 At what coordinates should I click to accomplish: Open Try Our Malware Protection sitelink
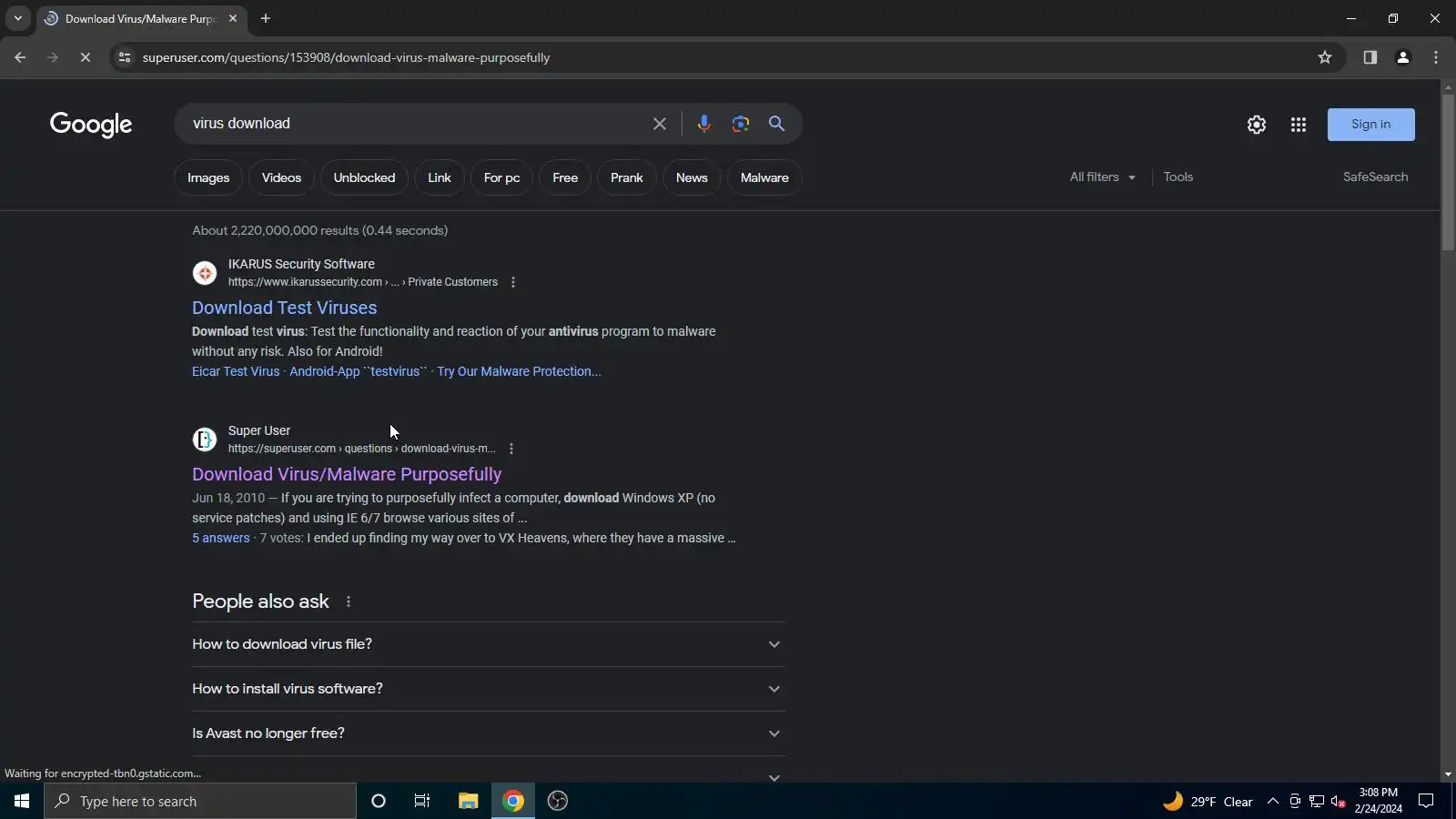pyautogui.click(x=519, y=371)
